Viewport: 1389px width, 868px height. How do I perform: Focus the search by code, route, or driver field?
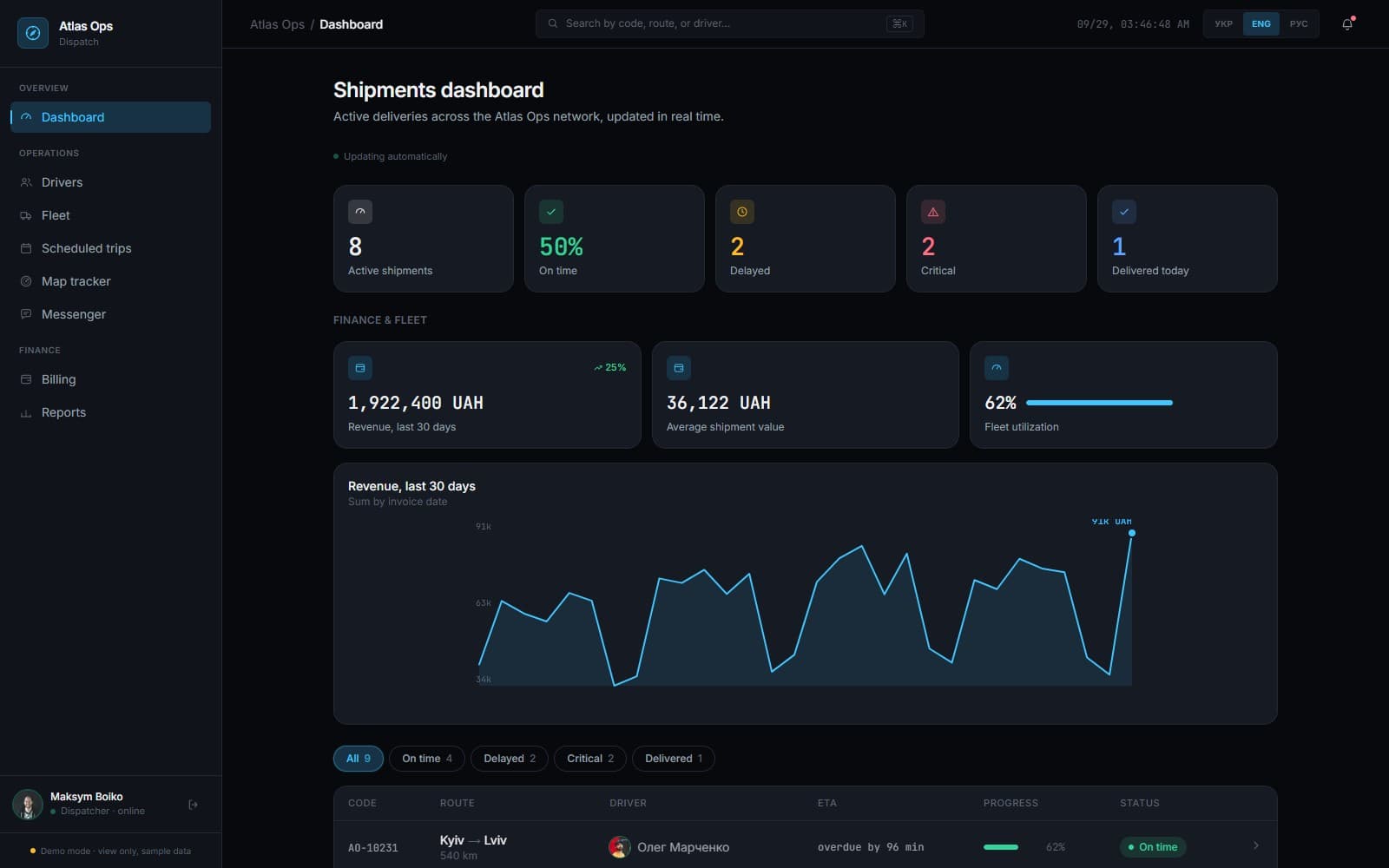pos(729,23)
